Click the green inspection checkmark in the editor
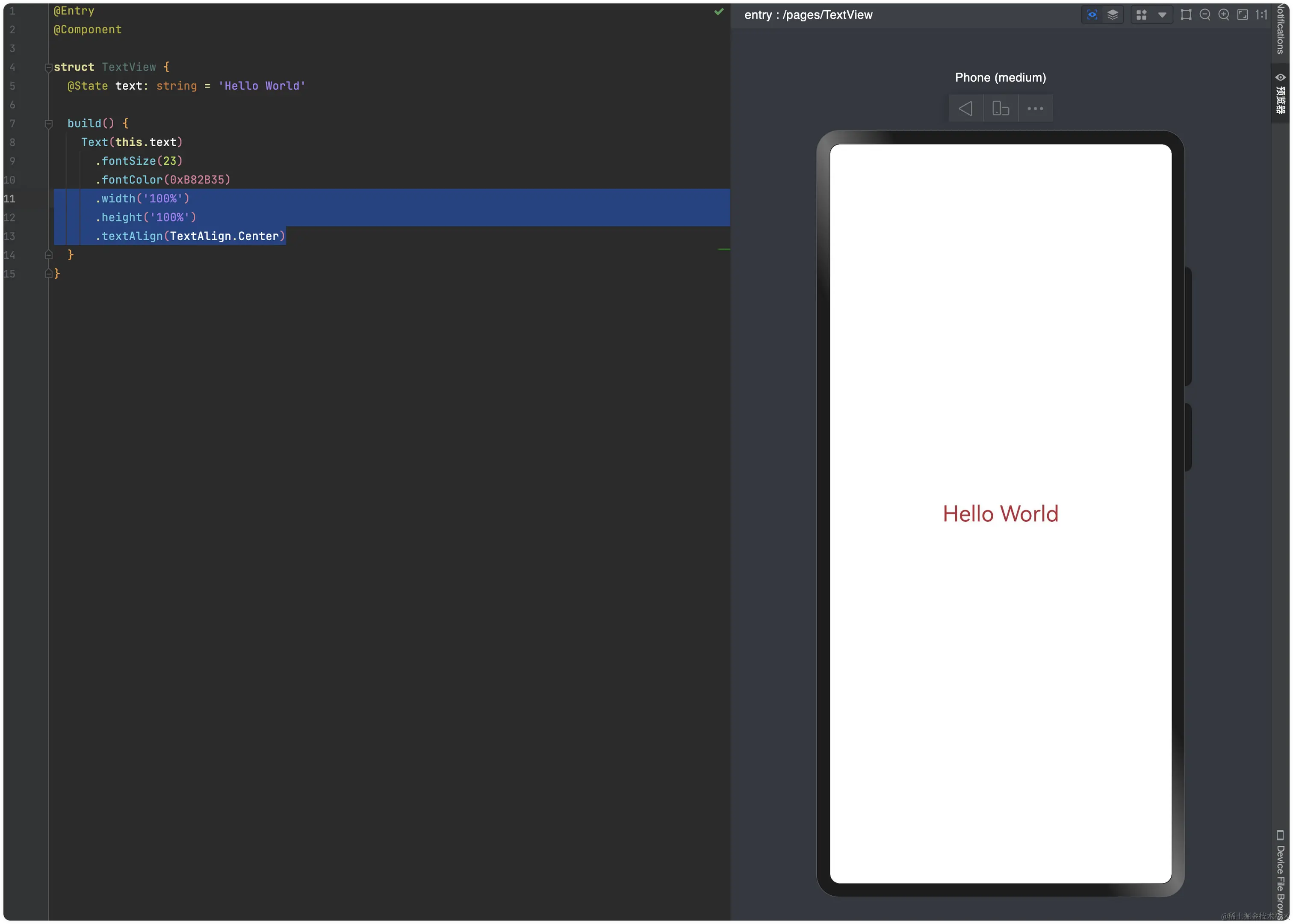Screen dimensions: 1293x924 tap(718, 12)
